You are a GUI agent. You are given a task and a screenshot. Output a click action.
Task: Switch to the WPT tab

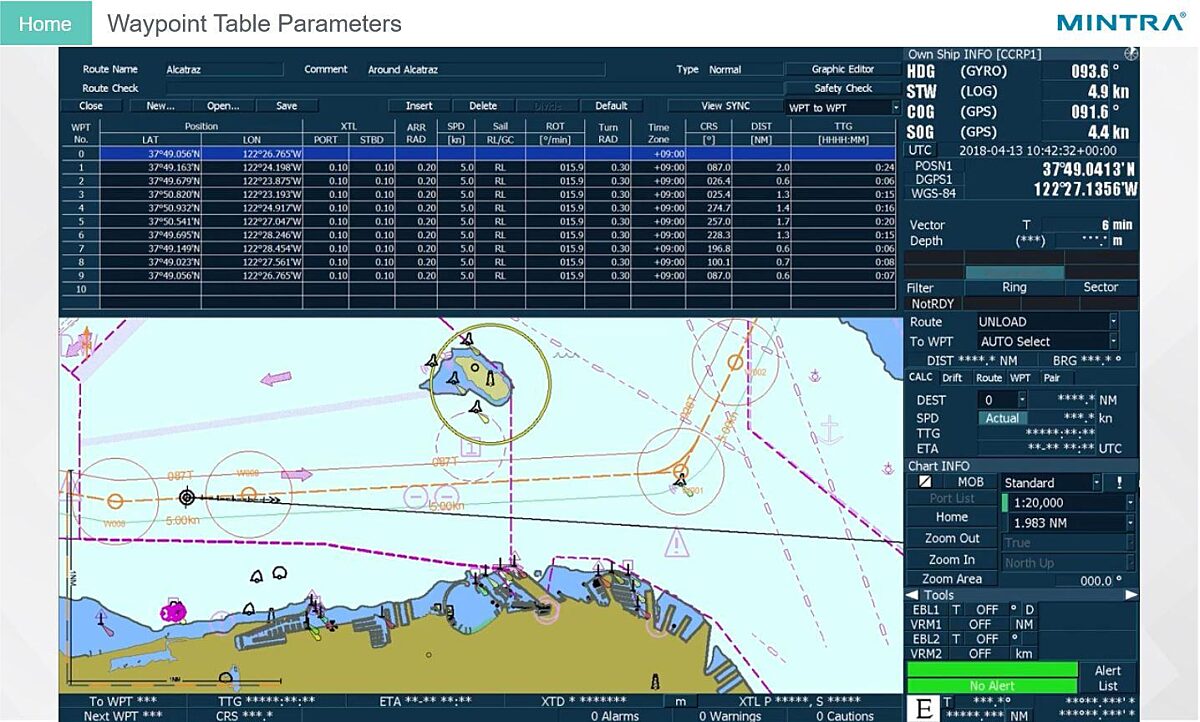[x=1020, y=378]
